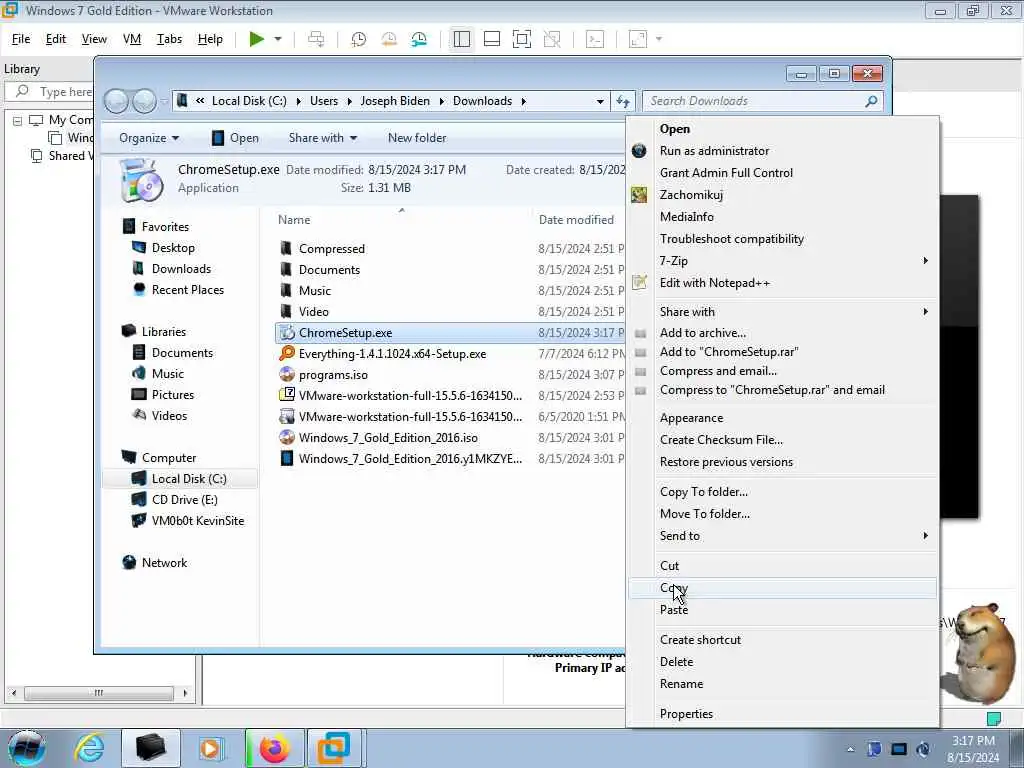Open Internet Explorer from taskbar

coord(89,748)
